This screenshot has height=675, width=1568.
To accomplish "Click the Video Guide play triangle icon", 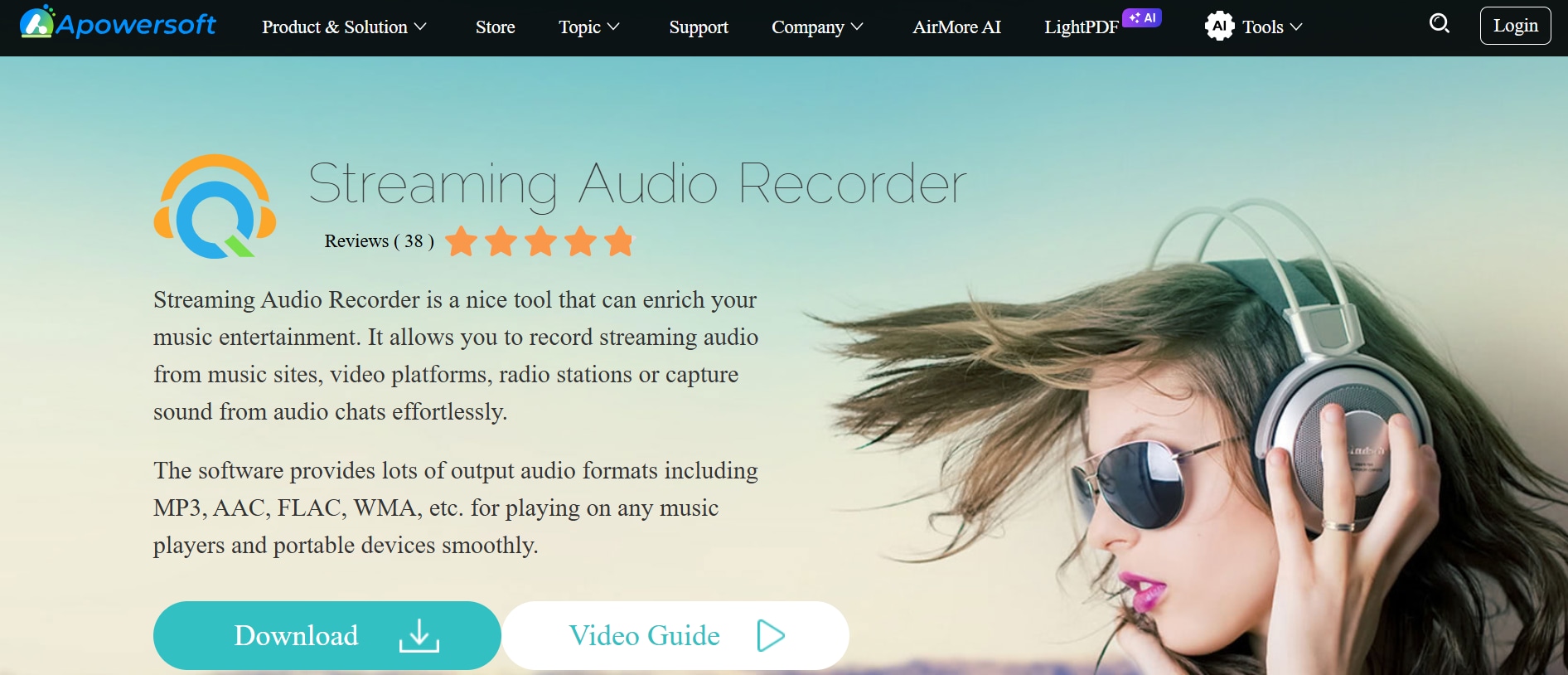I will coord(771,636).
